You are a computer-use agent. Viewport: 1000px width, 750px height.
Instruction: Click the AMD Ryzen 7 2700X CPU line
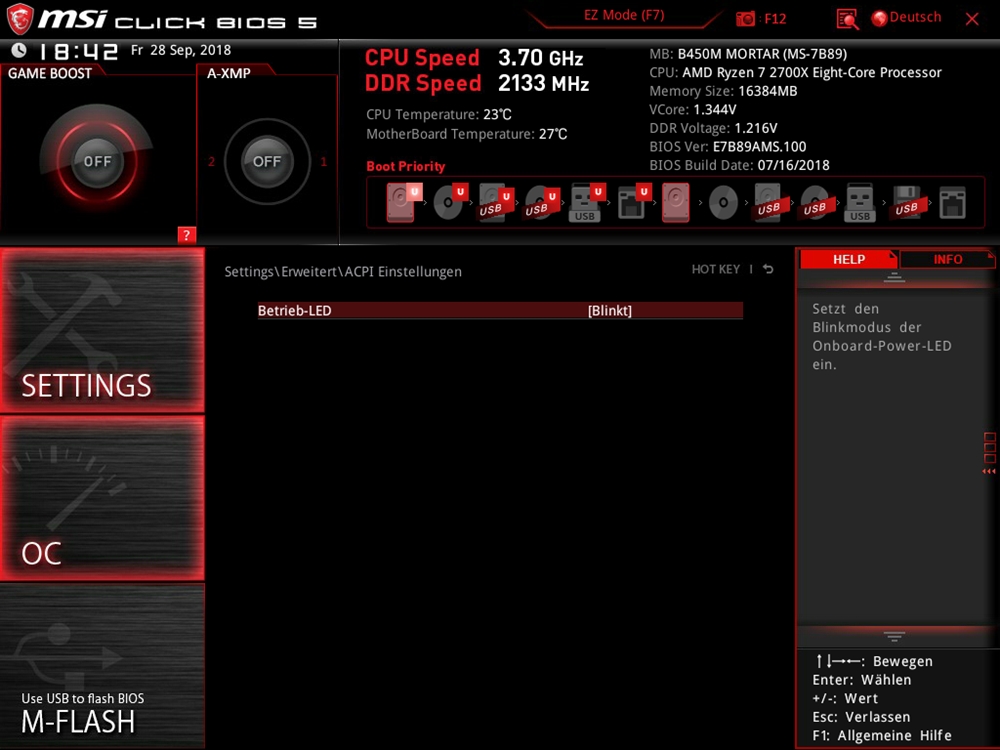tap(795, 73)
